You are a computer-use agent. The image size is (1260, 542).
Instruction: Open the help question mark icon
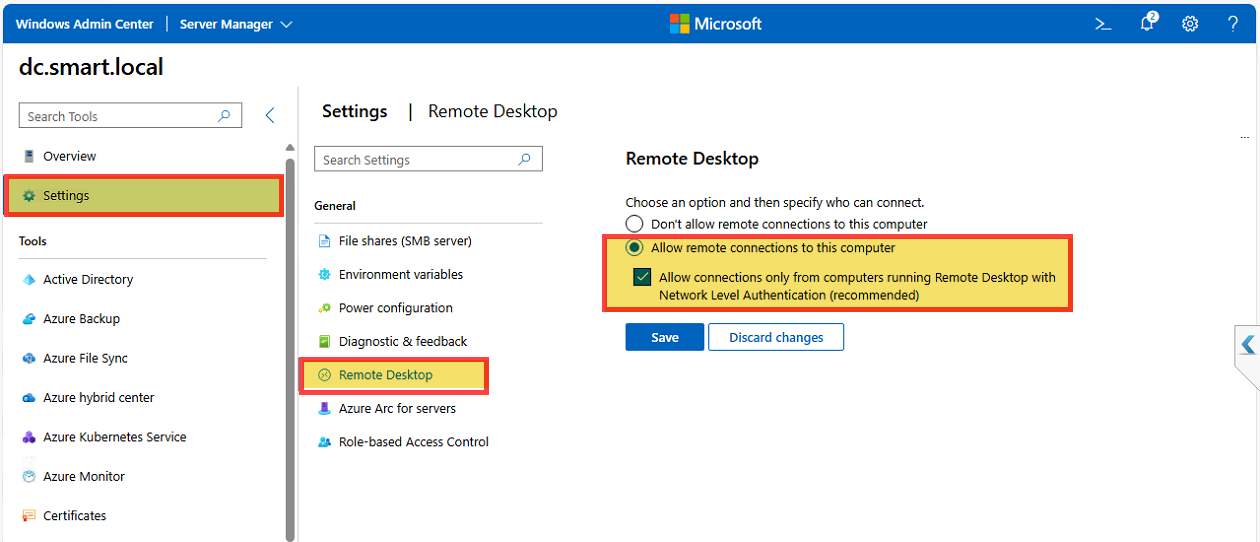[1233, 24]
